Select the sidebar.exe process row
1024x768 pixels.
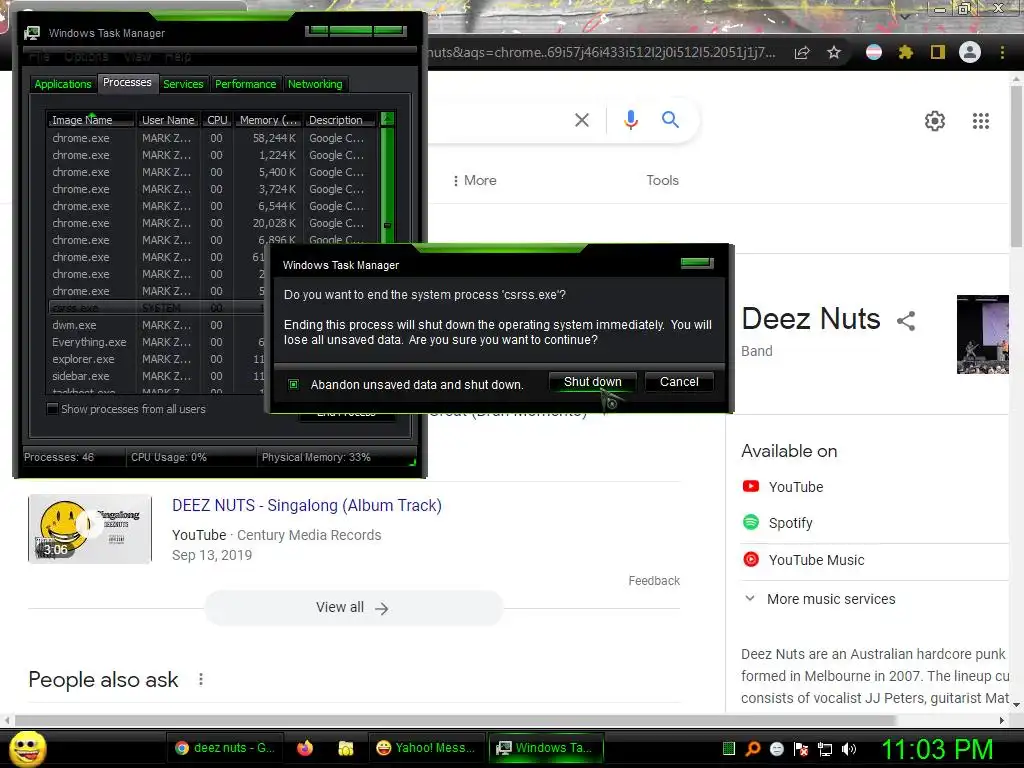click(x=157, y=376)
